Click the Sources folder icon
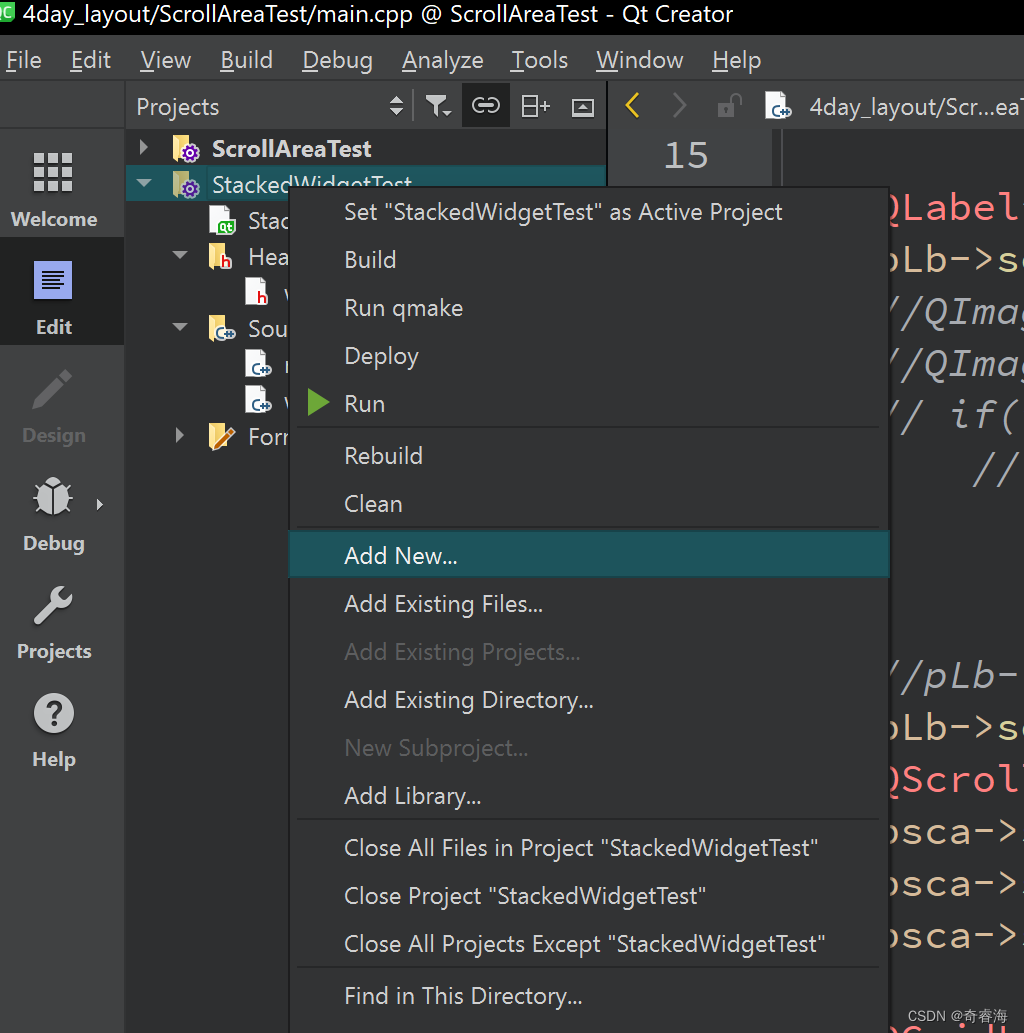Screen dimensions: 1024x1033 tap(221, 328)
